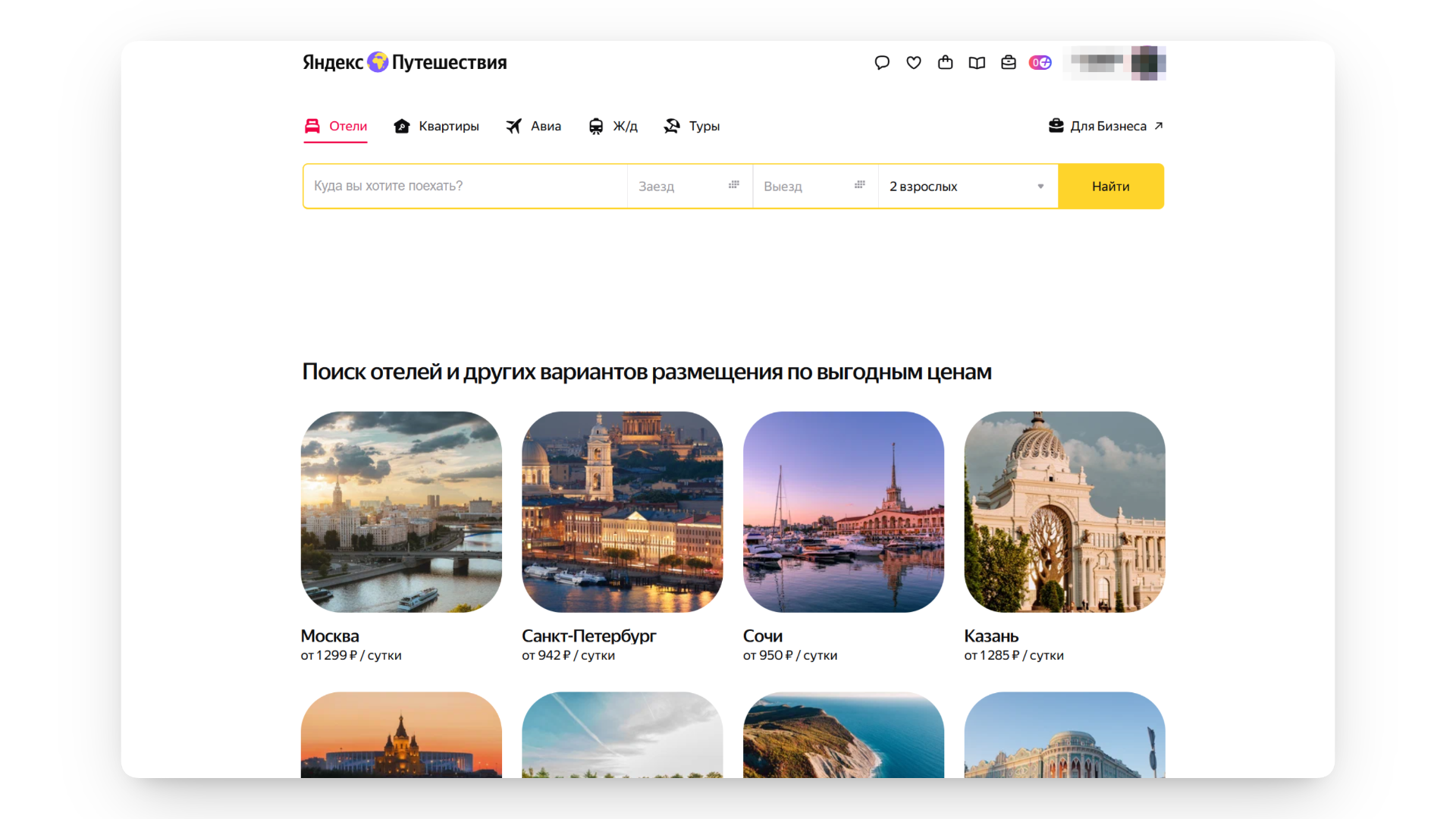Open the travel journal book icon
Image resolution: width=1456 pixels, height=819 pixels.
point(977,63)
